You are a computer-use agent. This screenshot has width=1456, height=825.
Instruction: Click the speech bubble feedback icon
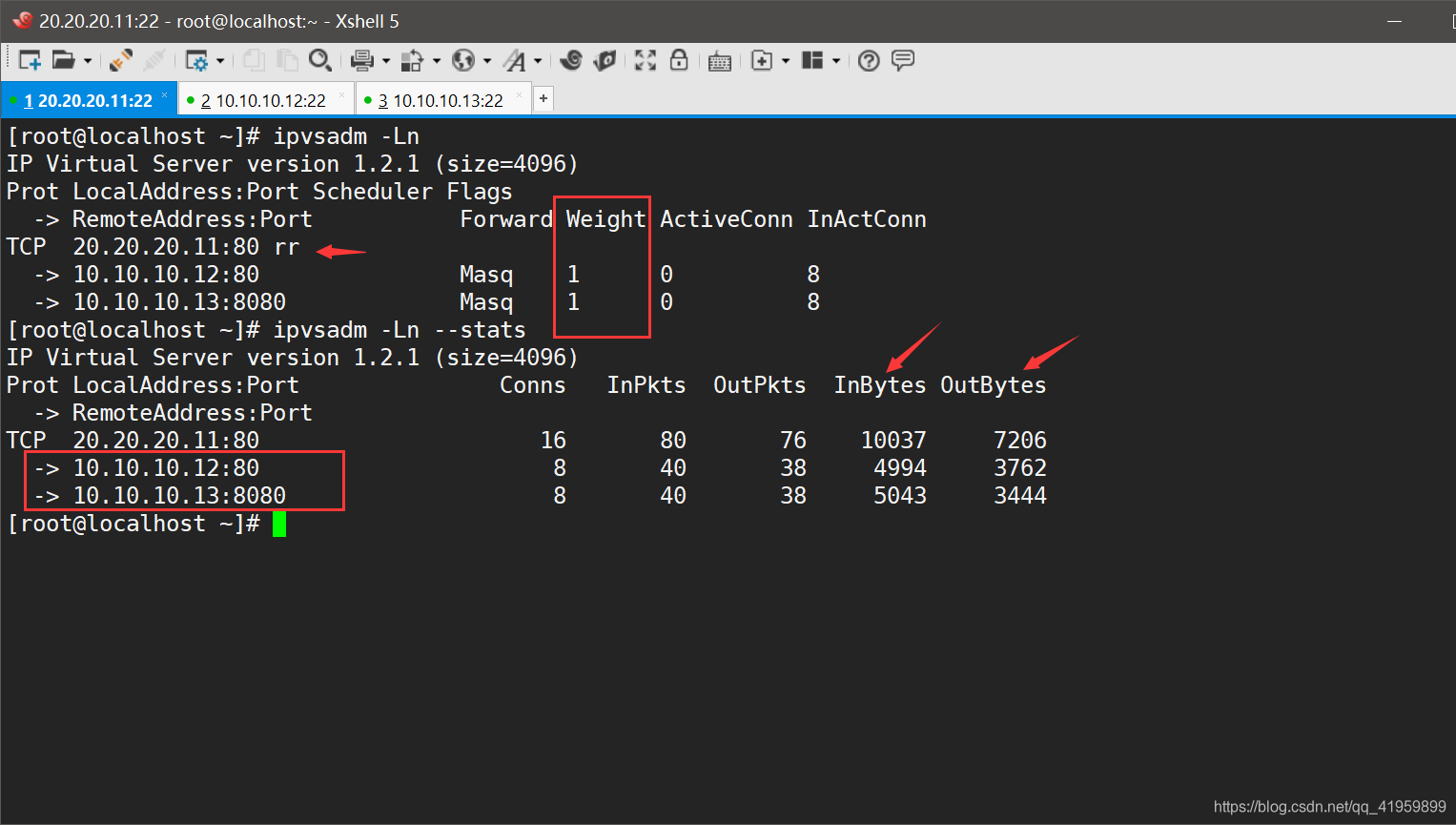(903, 61)
